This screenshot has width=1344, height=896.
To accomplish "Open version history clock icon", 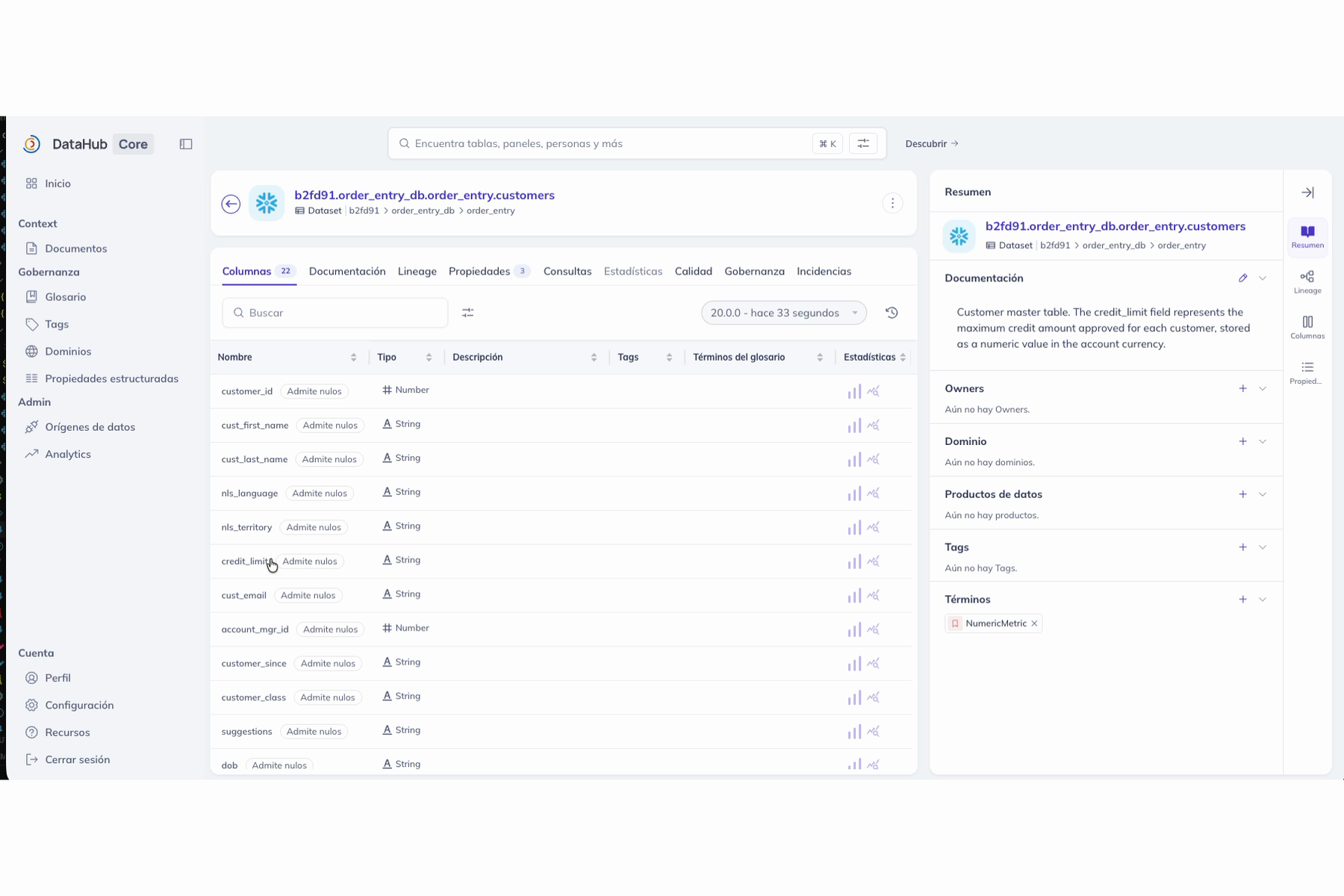I will (x=892, y=313).
